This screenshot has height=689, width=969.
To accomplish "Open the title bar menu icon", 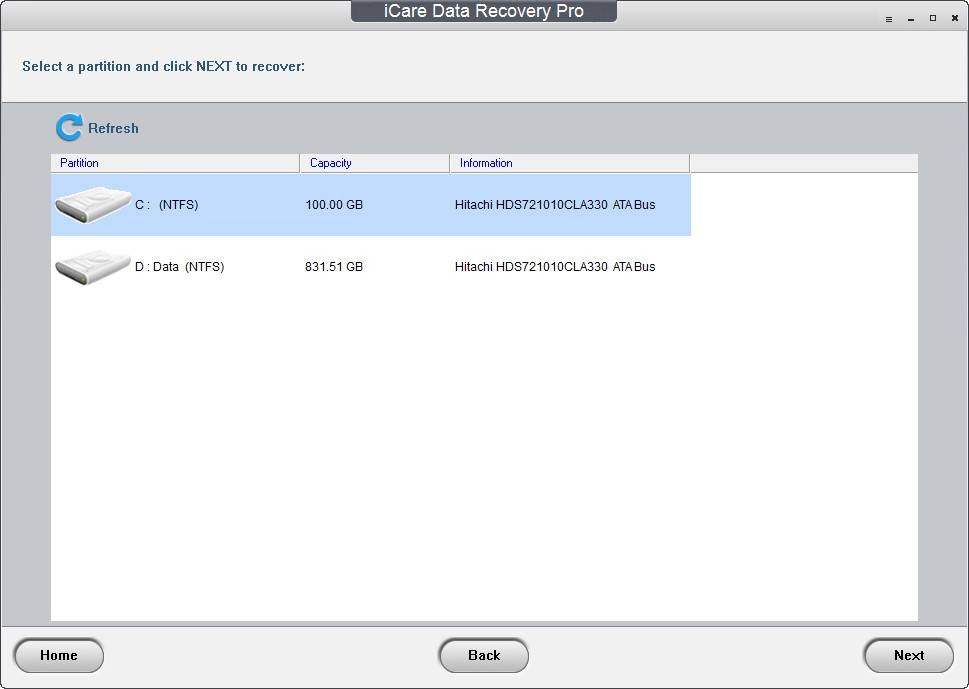I will click(x=889, y=19).
